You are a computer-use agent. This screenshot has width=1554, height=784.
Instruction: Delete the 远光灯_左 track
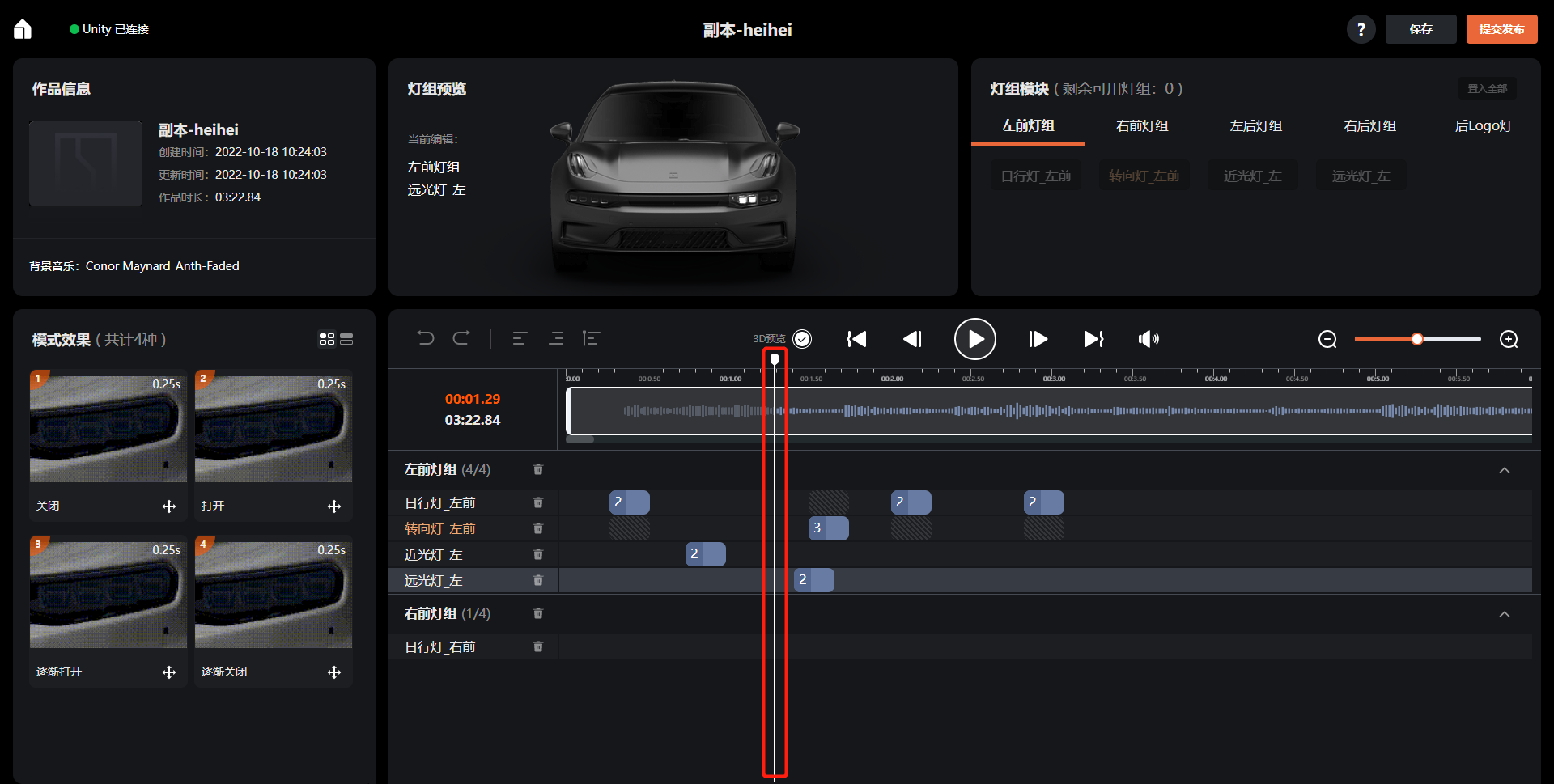538,580
